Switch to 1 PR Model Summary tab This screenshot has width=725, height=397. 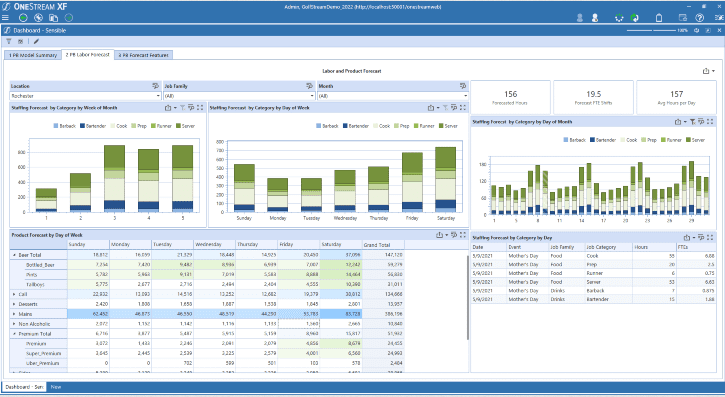(33, 55)
